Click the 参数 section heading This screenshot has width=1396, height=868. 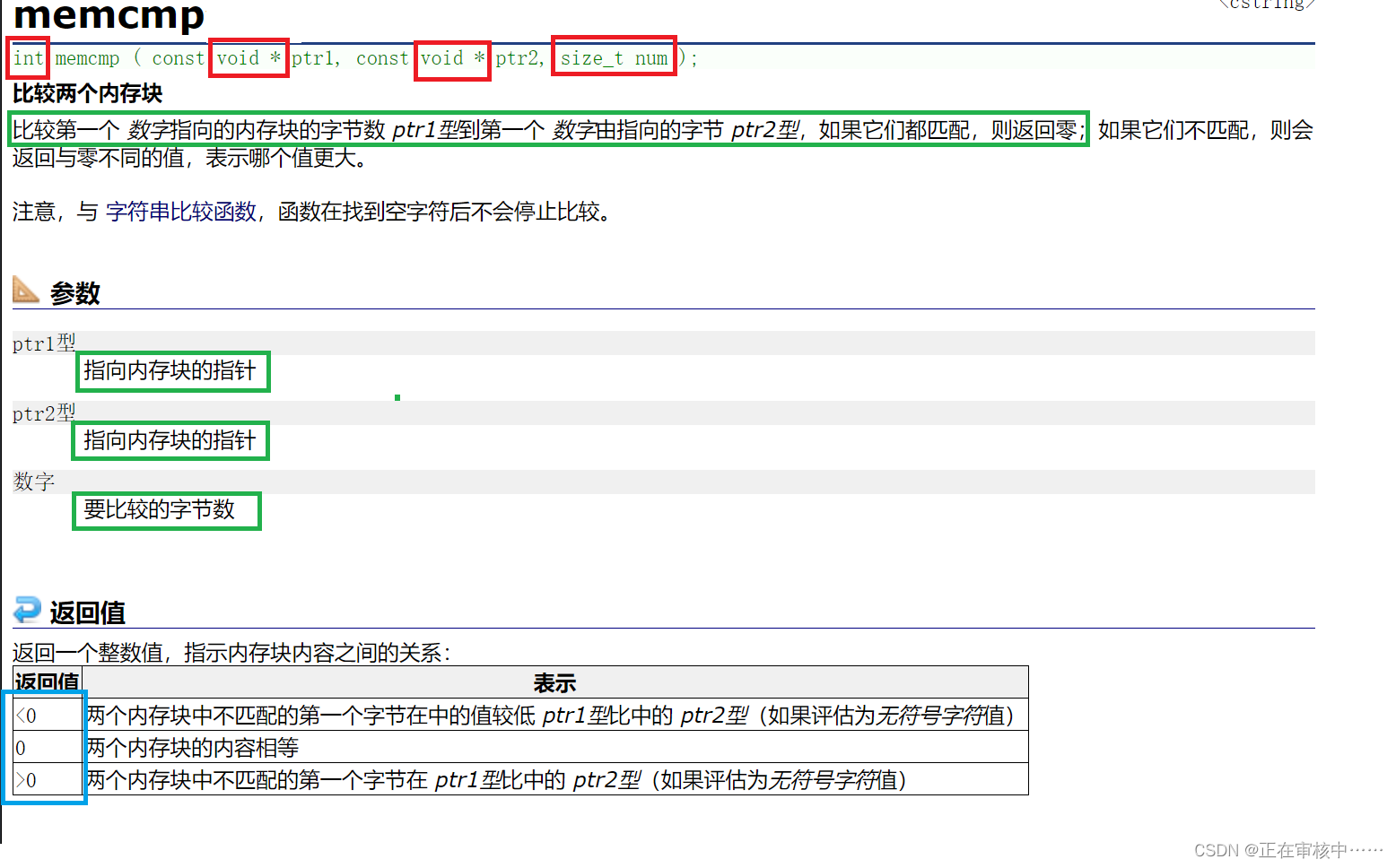point(75,293)
